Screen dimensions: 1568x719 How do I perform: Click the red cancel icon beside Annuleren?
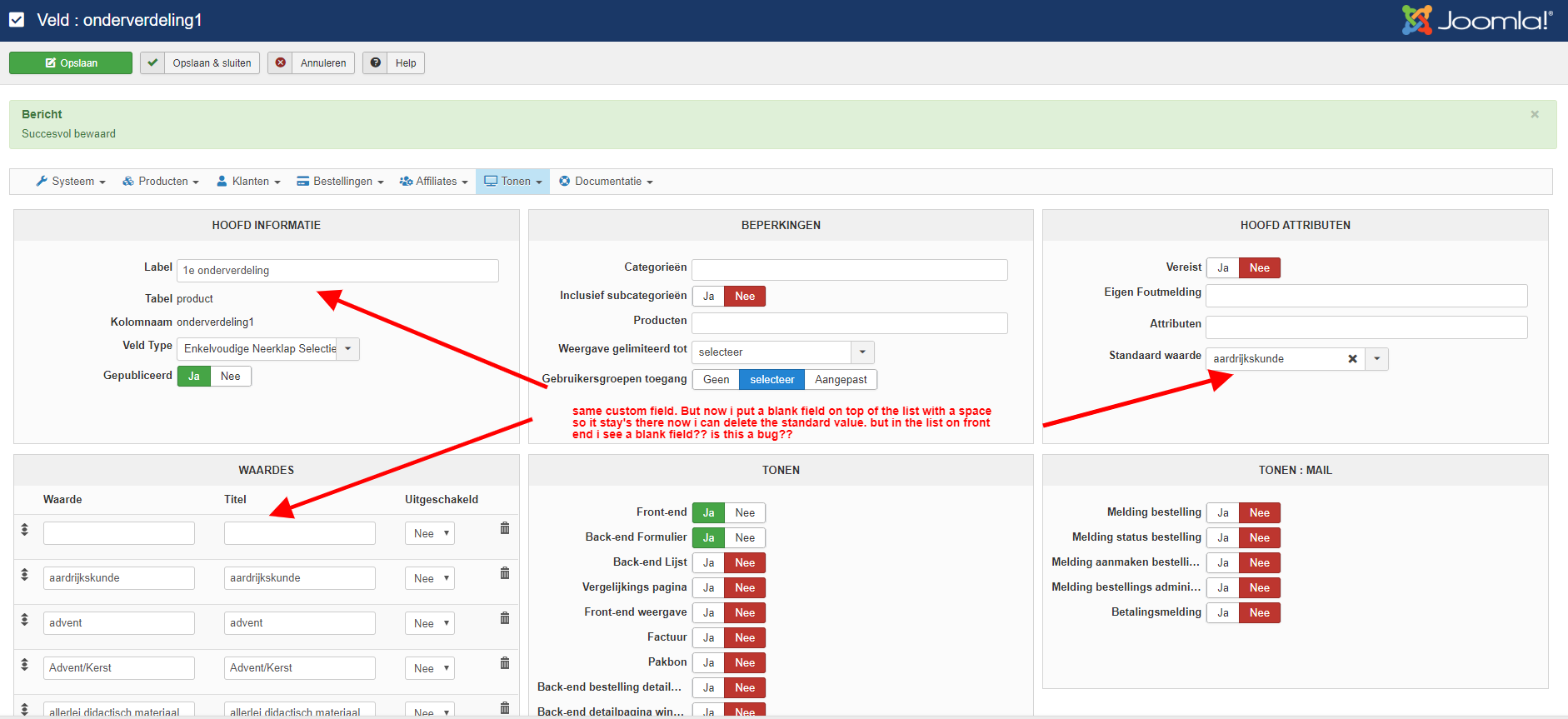(x=281, y=62)
